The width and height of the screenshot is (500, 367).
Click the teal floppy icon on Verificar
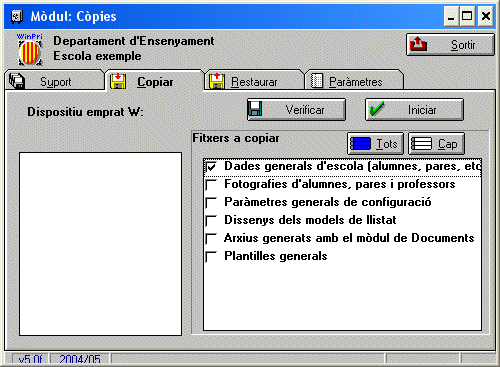pos(255,109)
